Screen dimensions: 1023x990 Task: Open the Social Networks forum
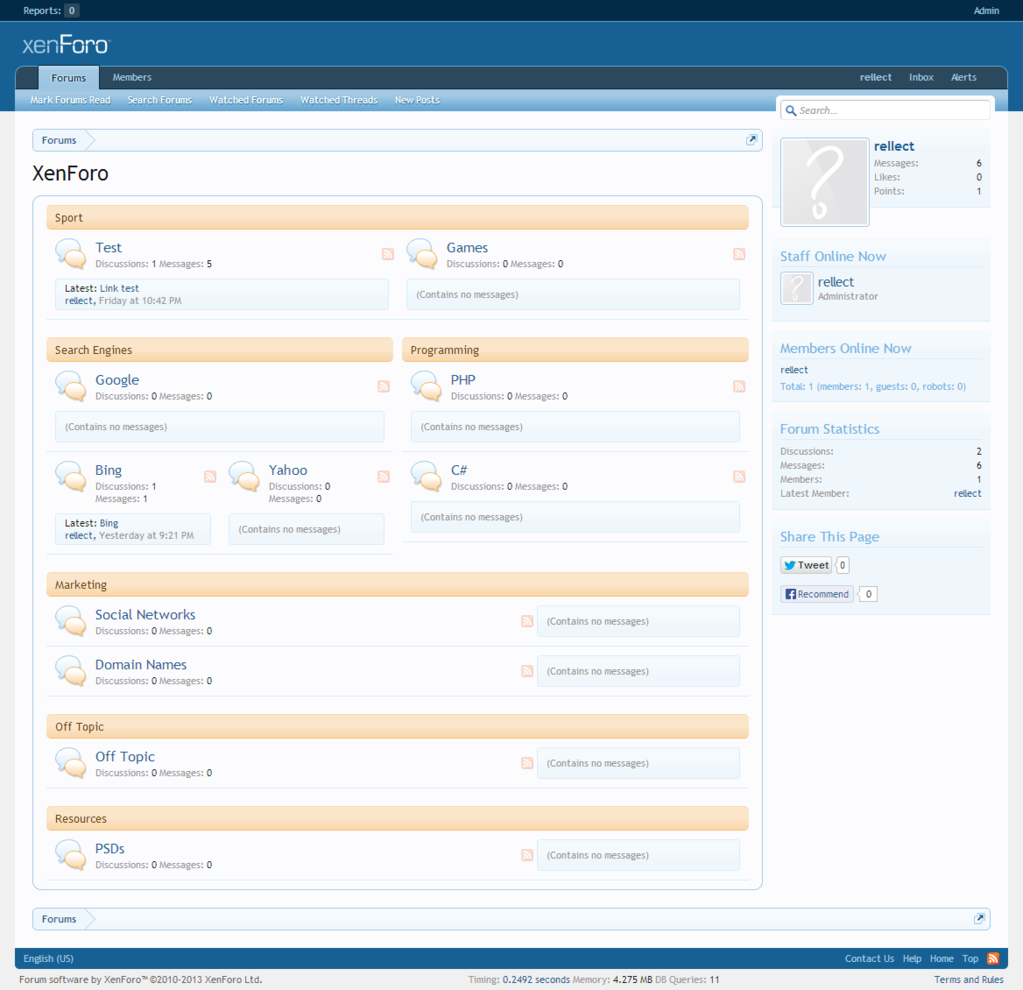(145, 615)
